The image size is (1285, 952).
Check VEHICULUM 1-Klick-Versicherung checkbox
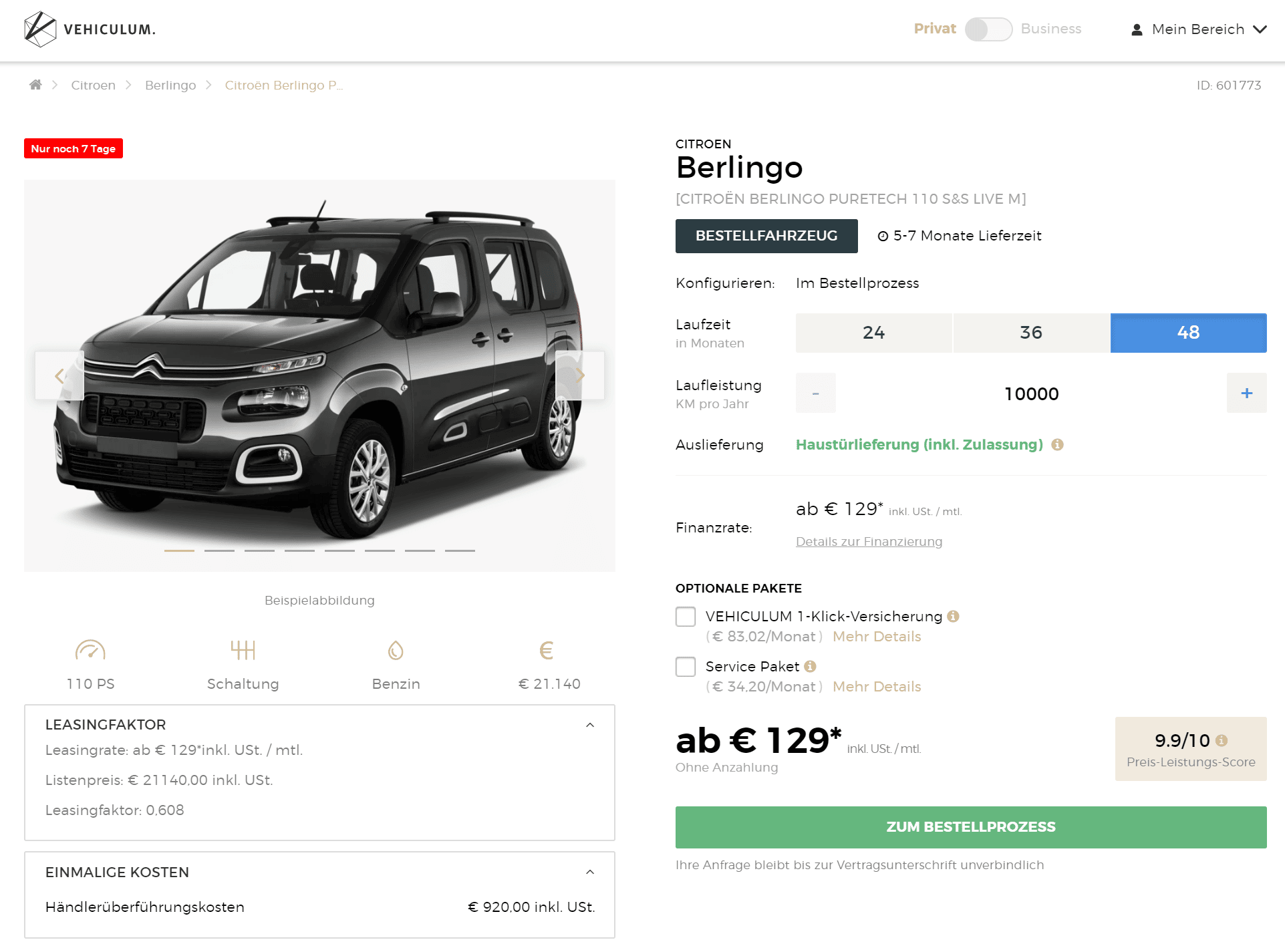686,617
